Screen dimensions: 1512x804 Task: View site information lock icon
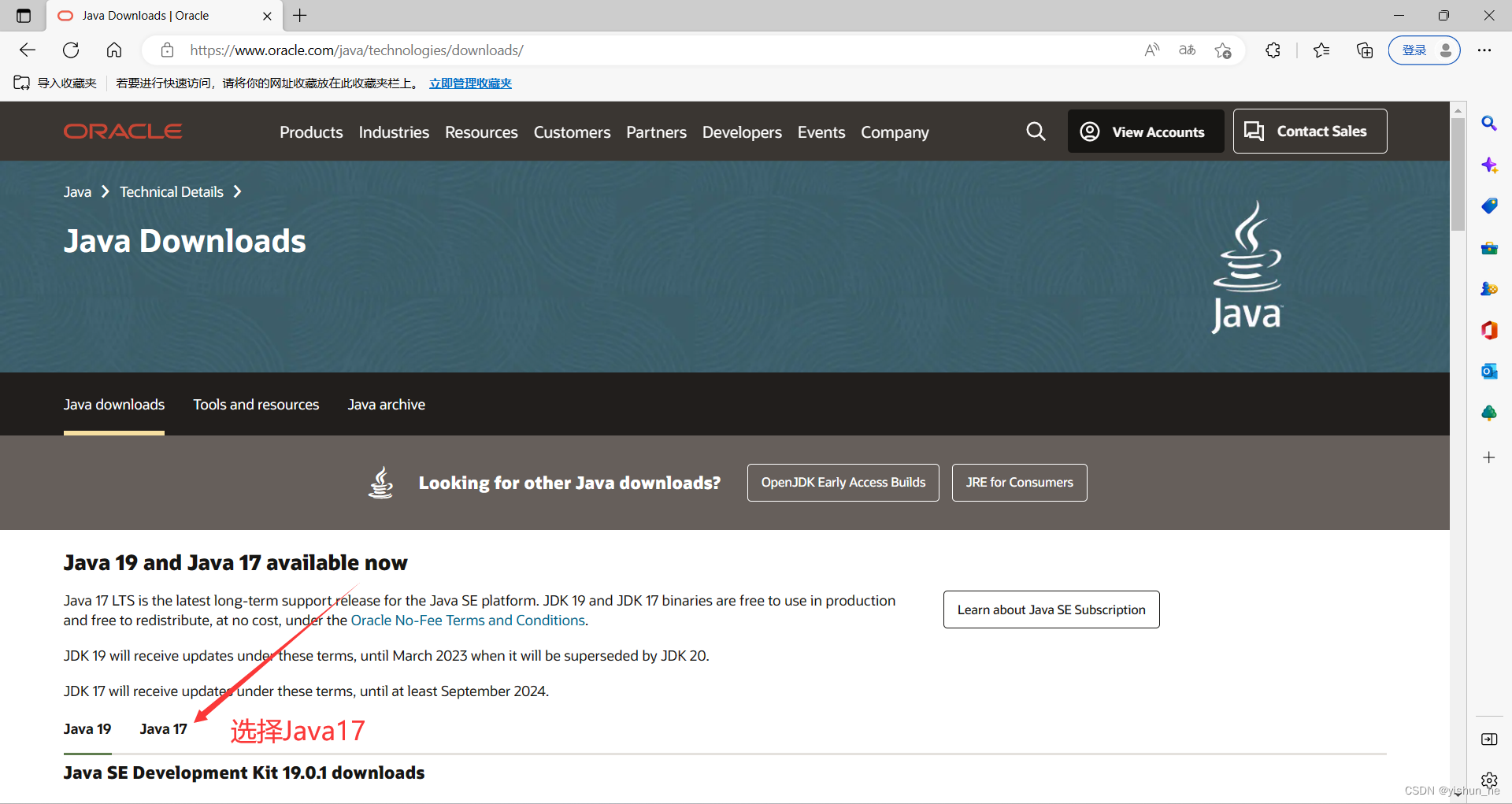click(x=167, y=50)
